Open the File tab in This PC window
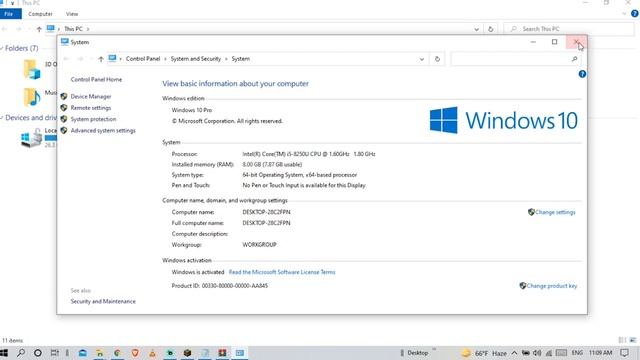 9,14
